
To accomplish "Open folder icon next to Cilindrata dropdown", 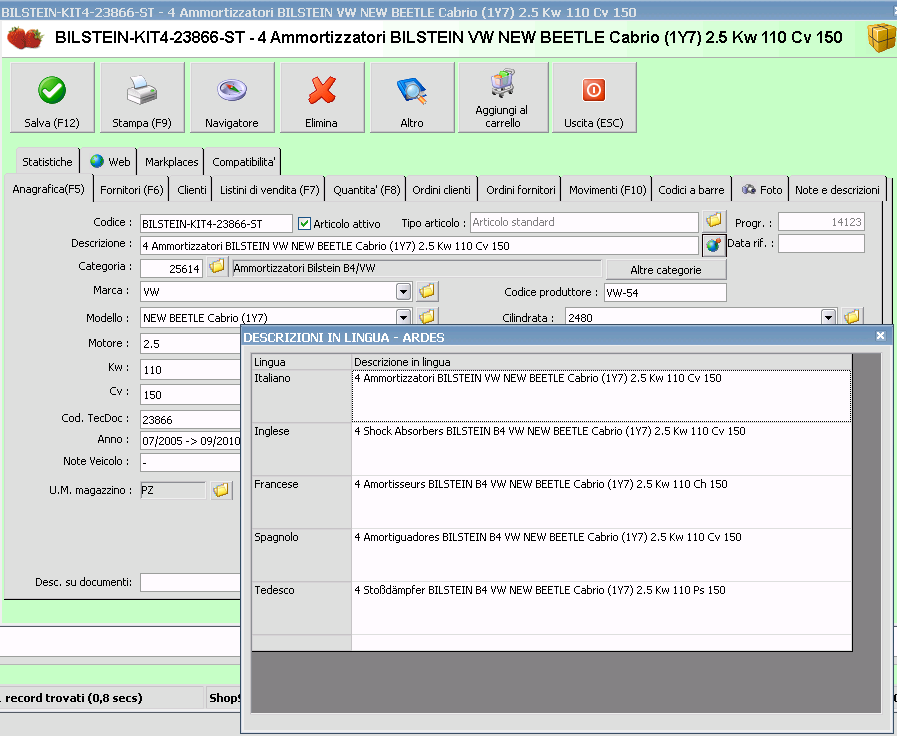I will (851, 316).
